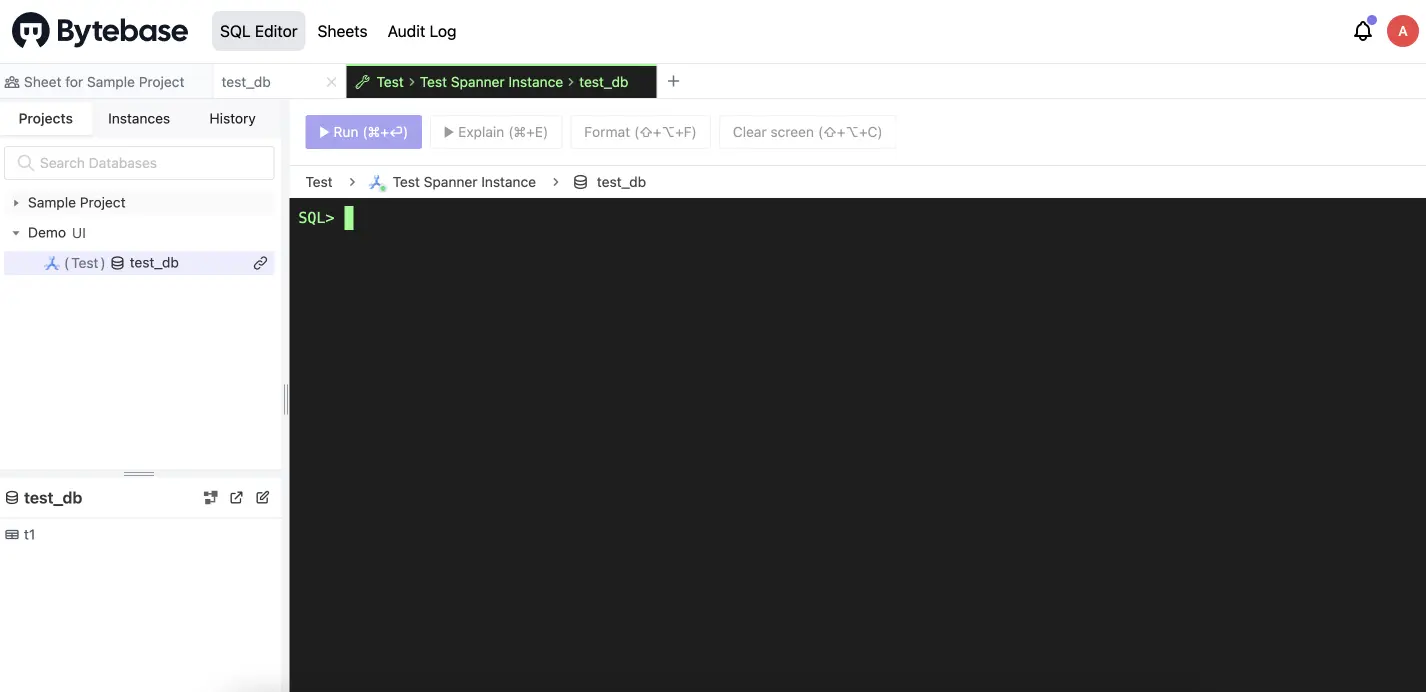
Task: Open the user avatar menu
Action: [1402, 31]
